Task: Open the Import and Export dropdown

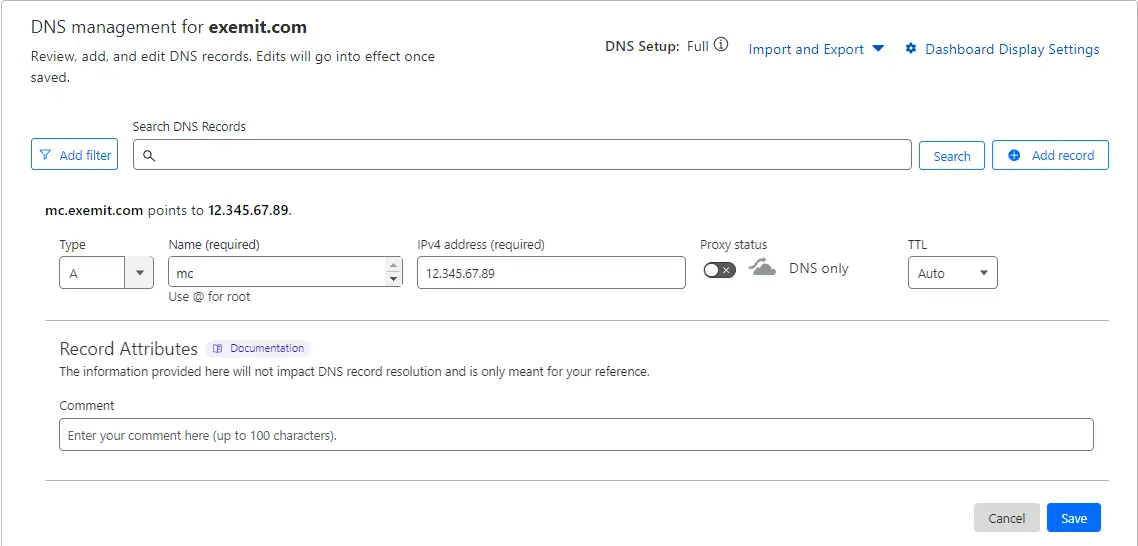Action: click(816, 49)
